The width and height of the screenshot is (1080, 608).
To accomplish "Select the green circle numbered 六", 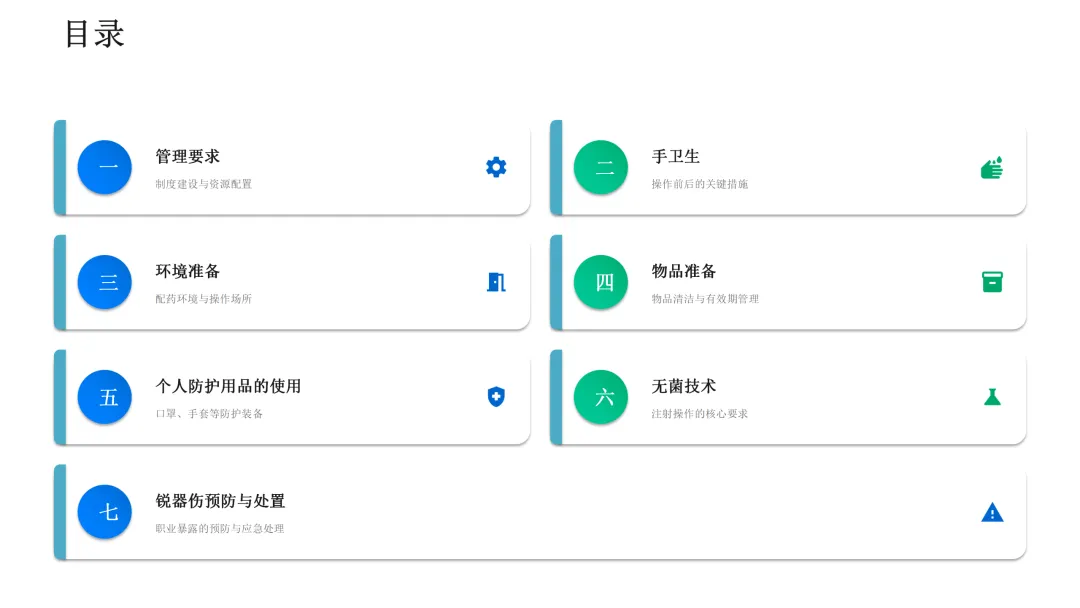I will tap(601, 397).
